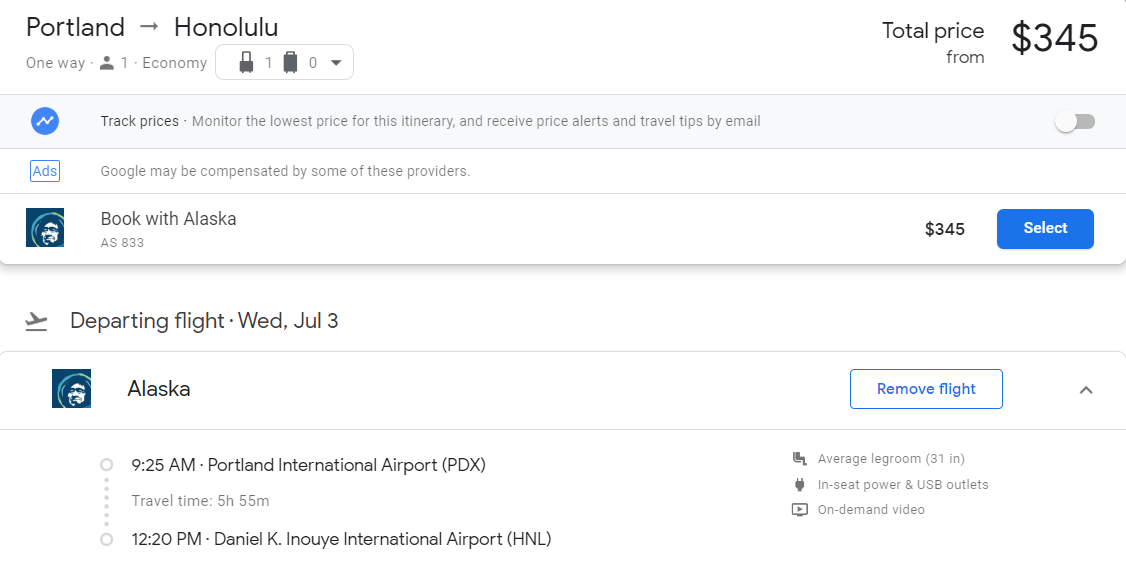Click 'Travel time: 5h 55m'

pyautogui.click(x=200, y=501)
